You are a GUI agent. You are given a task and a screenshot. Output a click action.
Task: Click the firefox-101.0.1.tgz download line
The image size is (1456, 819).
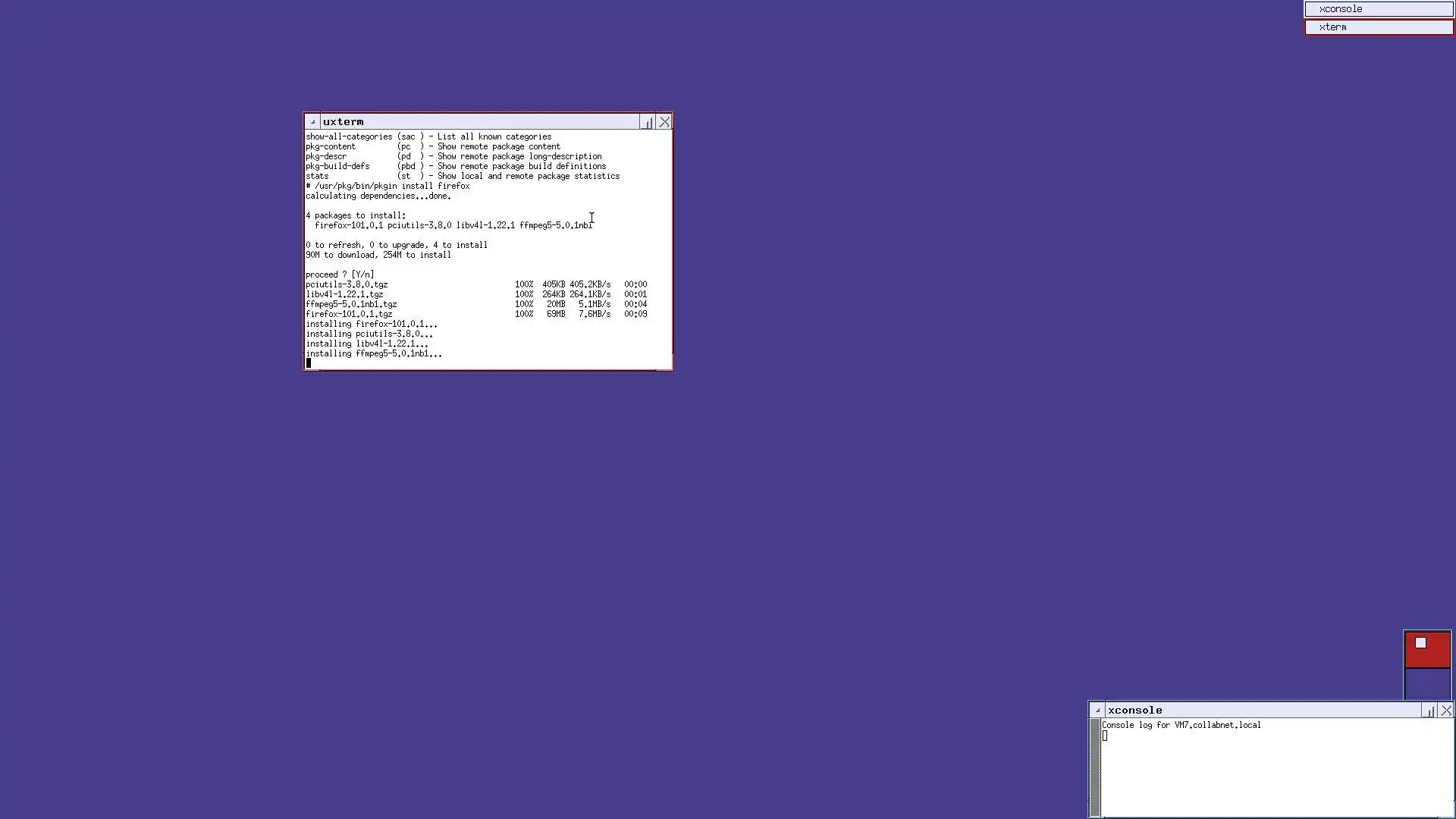(x=349, y=314)
